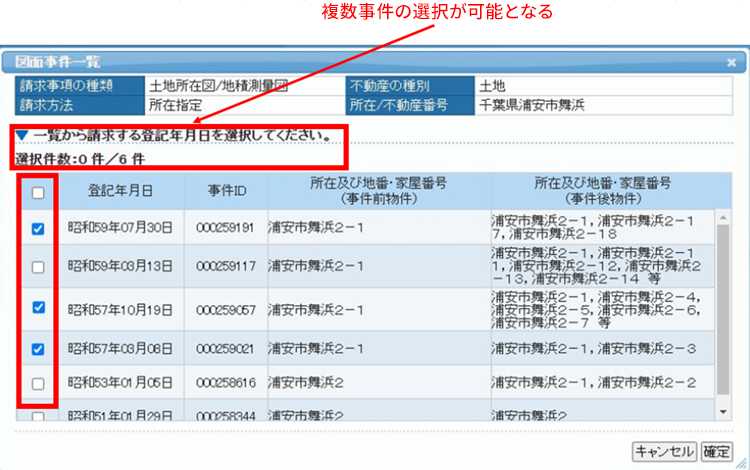Select the 事件ID cell 00259021
The image size is (750, 470).
click(x=225, y=349)
